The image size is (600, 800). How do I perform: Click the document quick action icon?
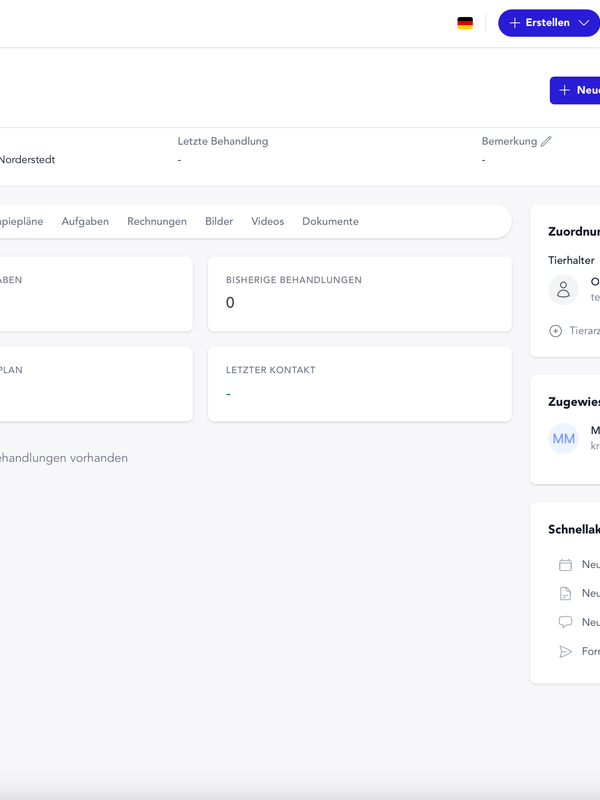[565, 593]
